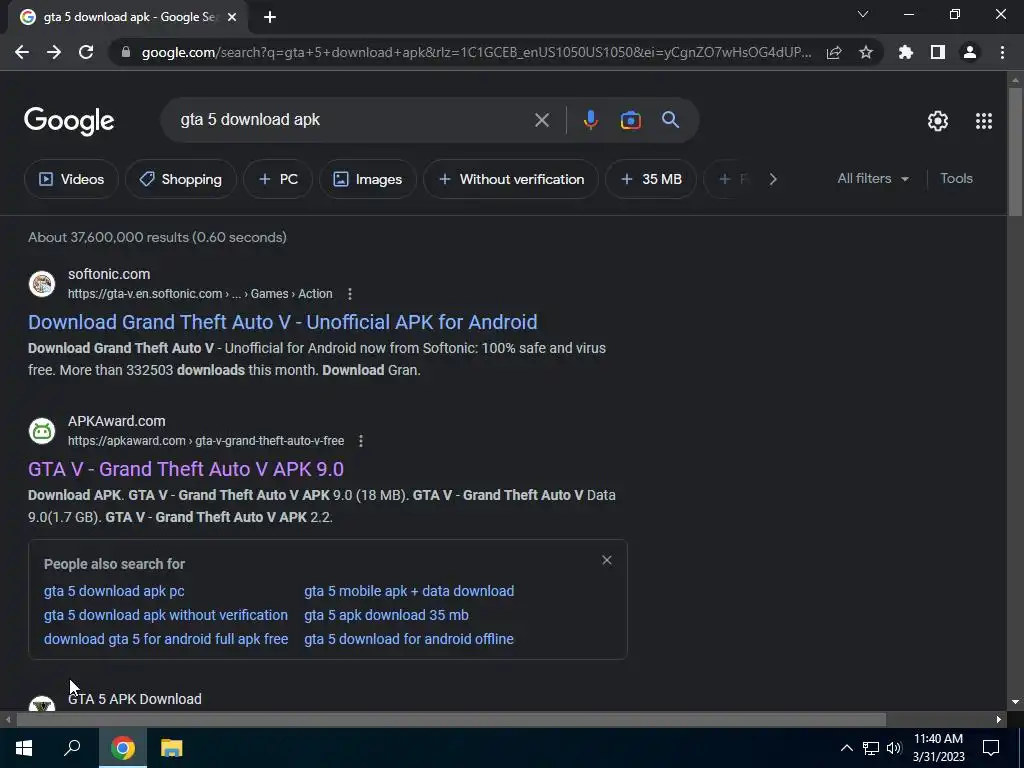1024x768 pixels.
Task: Show hidden system tray icons
Action: click(x=846, y=748)
